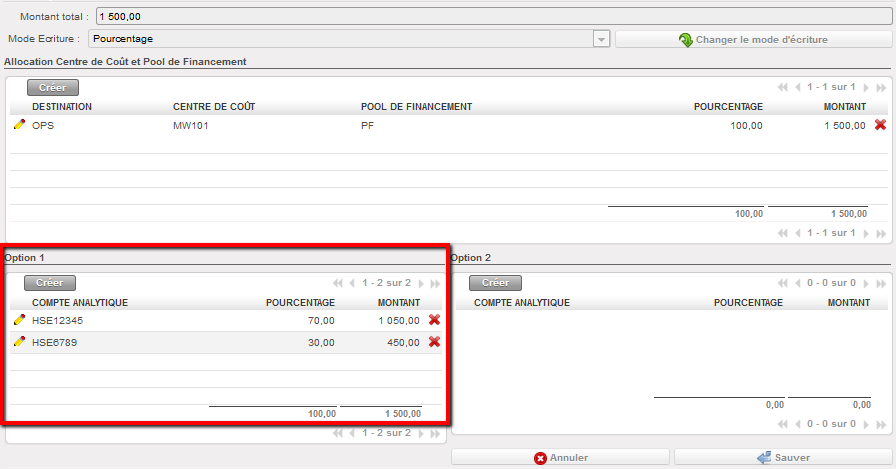Last page arrow in Option 1 bottom pager

tap(435, 434)
